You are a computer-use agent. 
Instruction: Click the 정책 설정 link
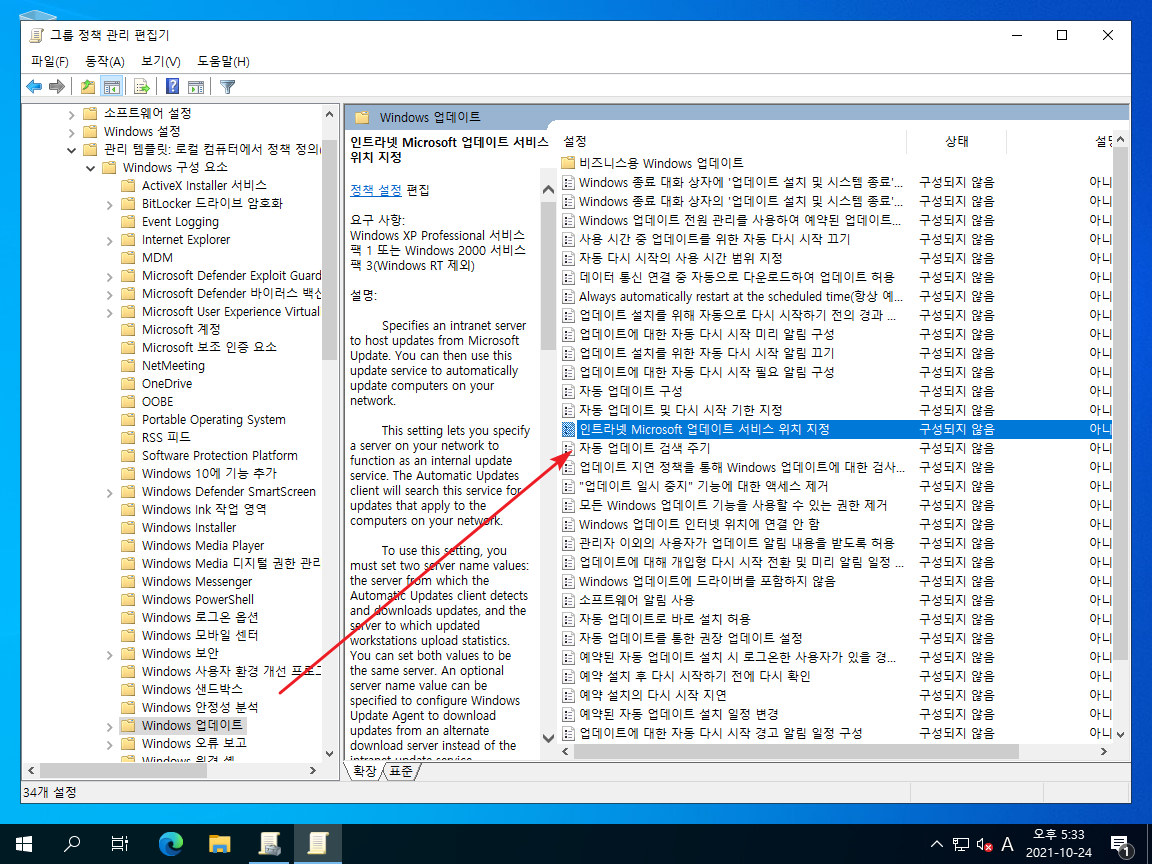click(x=375, y=190)
